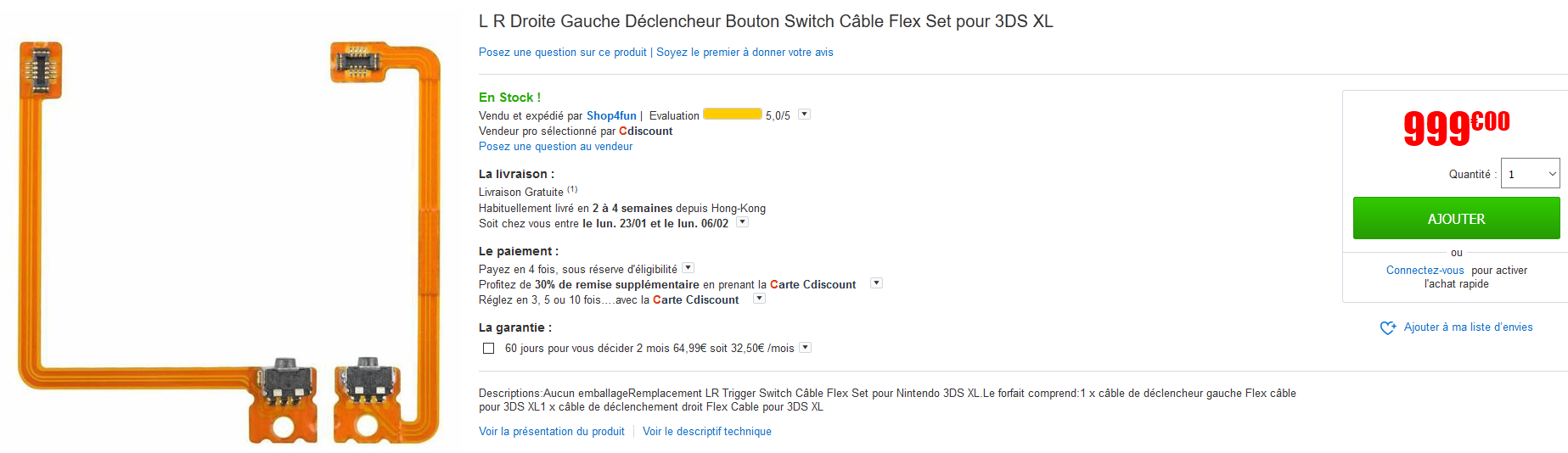Expand the 30% de remise Carte Cdiscount arrow
Image resolution: width=1568 pixels, height=453 pixels.
pos(877,283)
